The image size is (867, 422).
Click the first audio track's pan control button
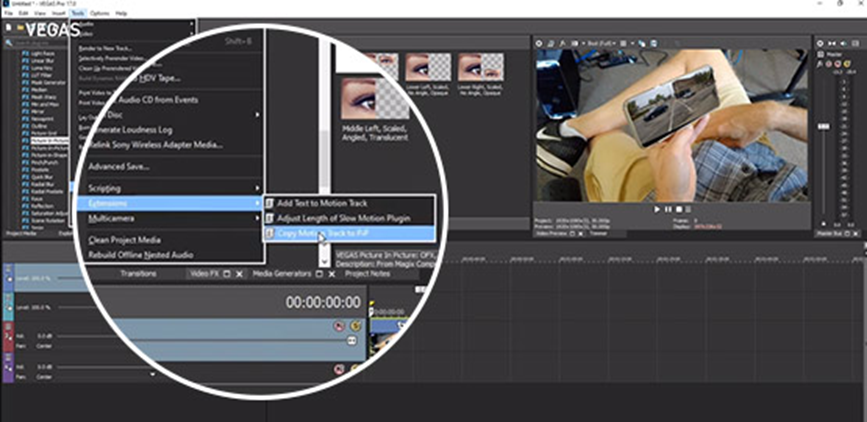(x=352, y=341)
